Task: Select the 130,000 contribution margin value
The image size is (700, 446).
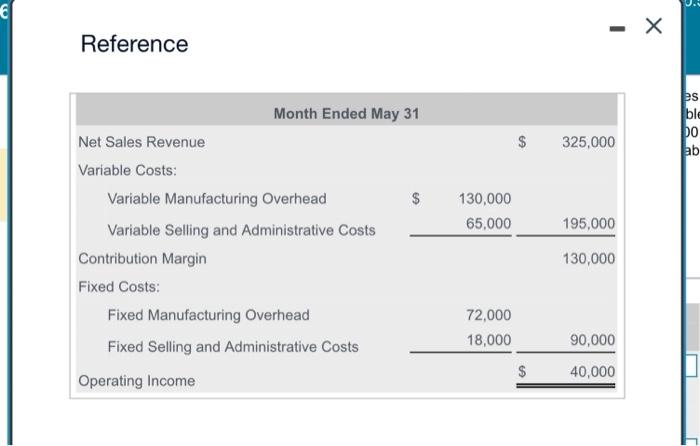Action: coord(588,258)
